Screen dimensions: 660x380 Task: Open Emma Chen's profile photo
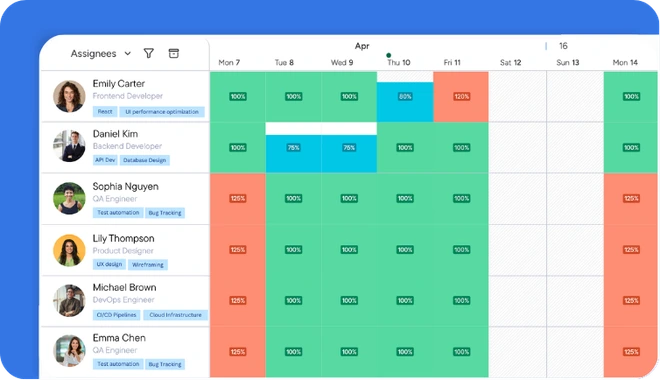coord(69,351)
